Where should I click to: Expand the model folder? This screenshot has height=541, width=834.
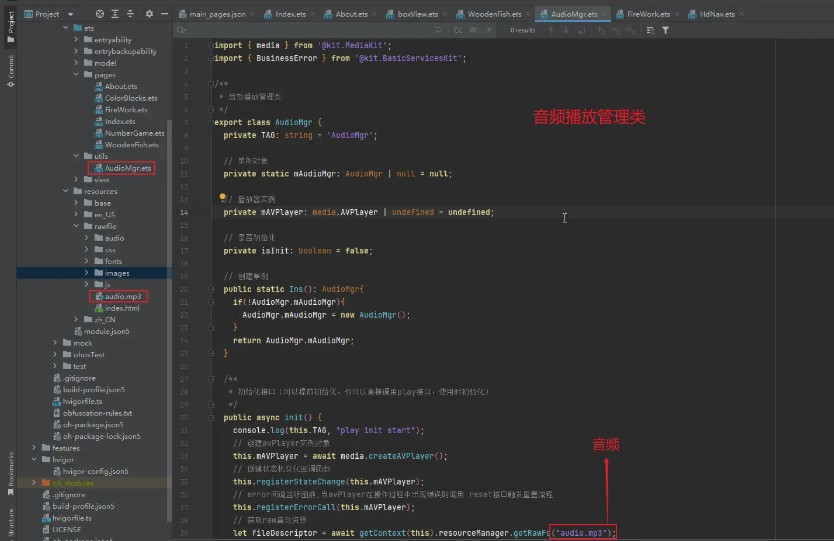76,63
